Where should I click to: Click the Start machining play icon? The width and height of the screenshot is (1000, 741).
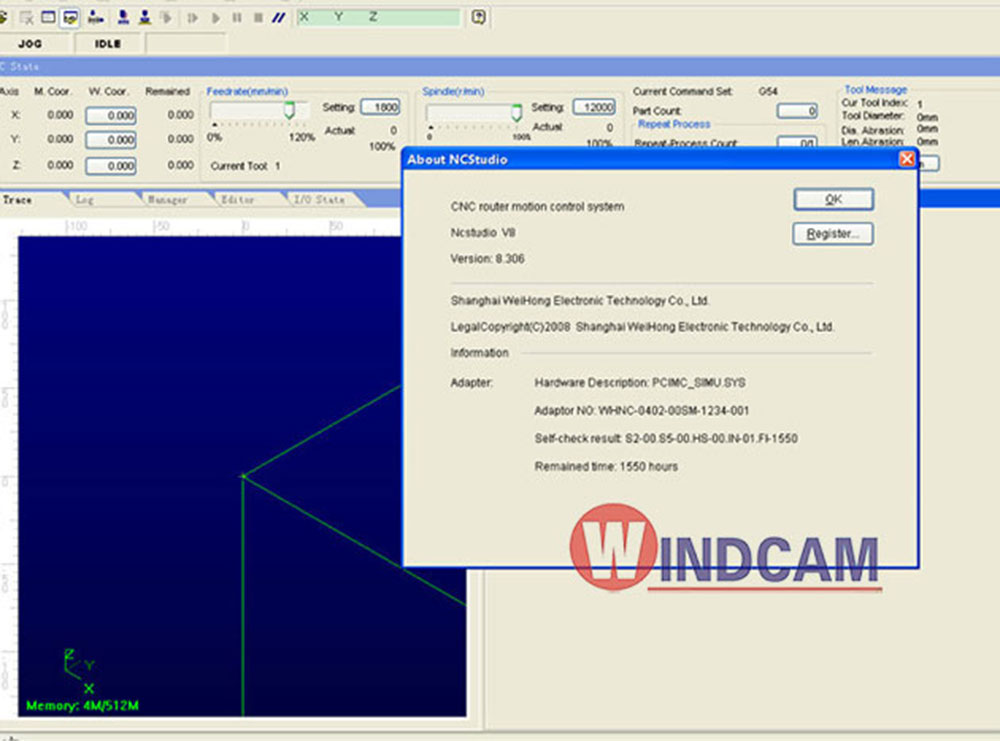(215, 17)
